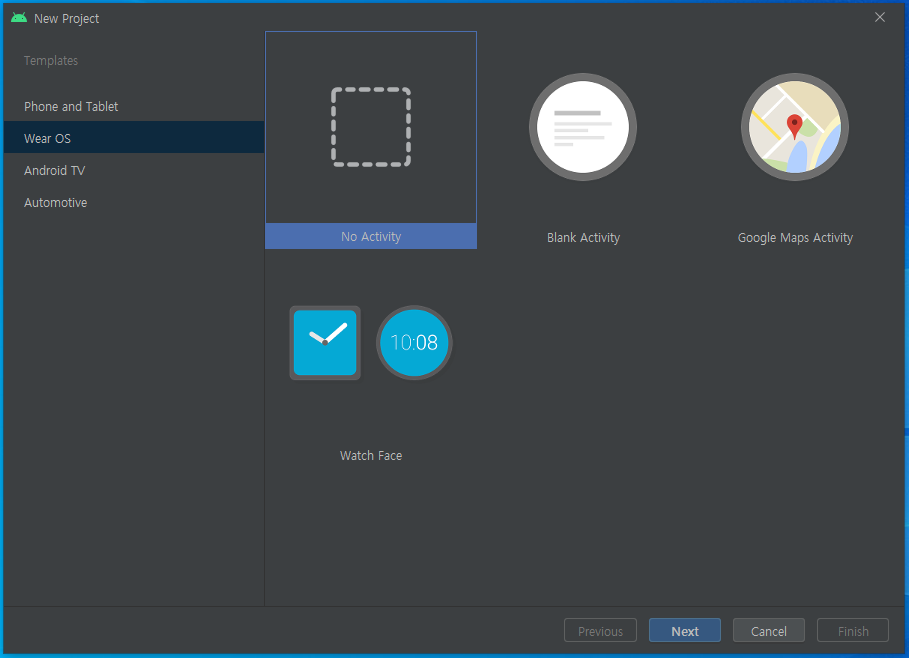Pick the Google Maps Activity map icon
The image size is (909, 658).
coord(795,127)
